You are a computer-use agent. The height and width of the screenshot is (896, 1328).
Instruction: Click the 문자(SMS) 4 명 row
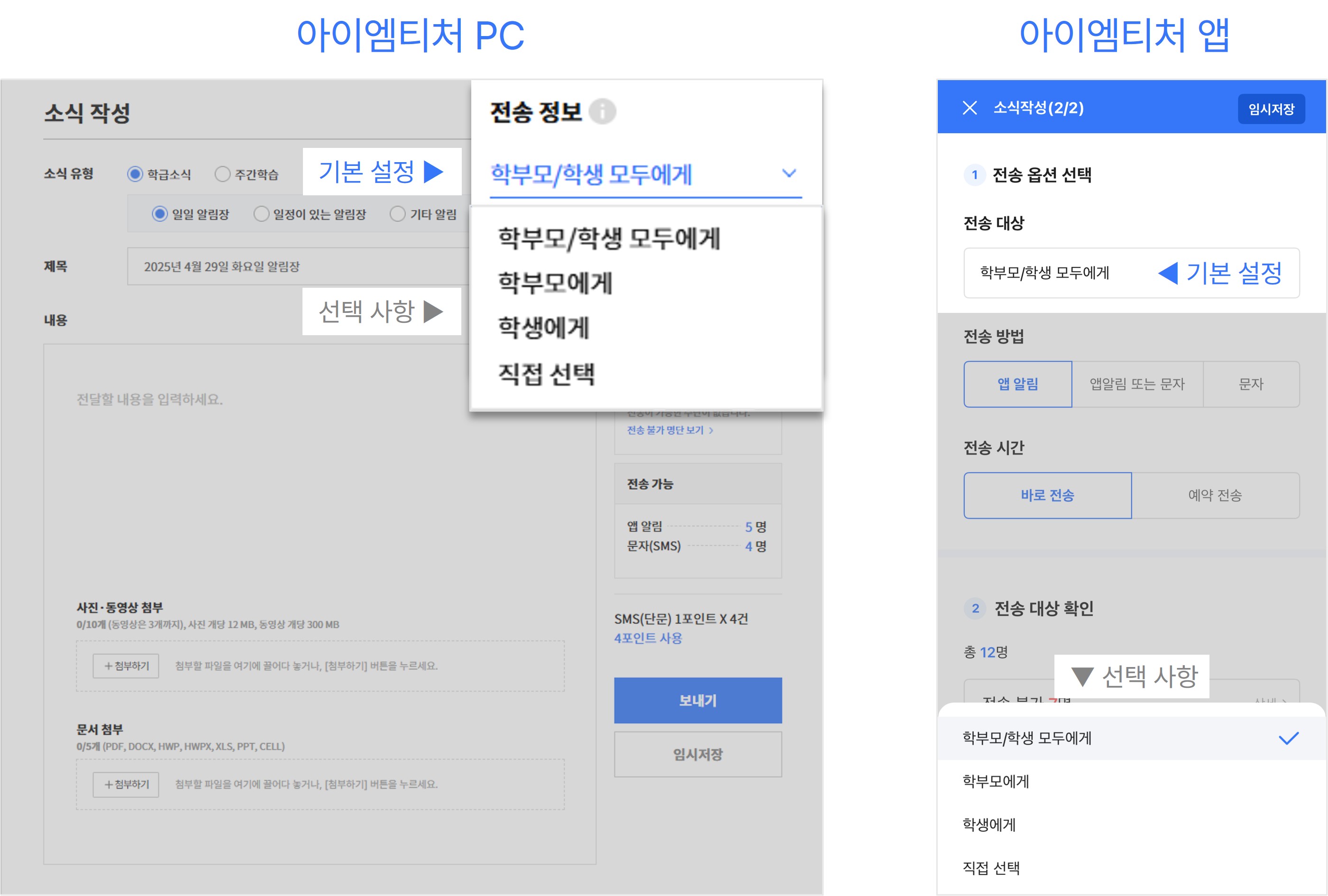[697, 546]
